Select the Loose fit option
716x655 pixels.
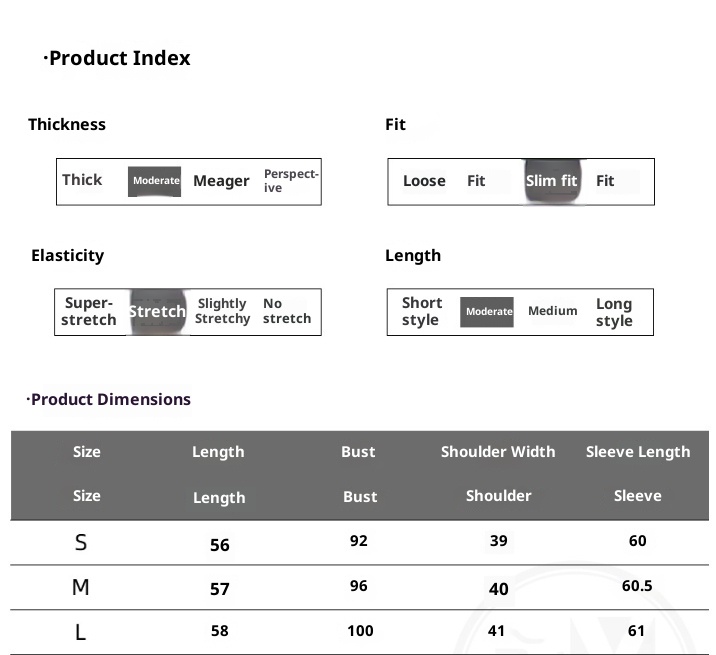(x=424, y=181)
